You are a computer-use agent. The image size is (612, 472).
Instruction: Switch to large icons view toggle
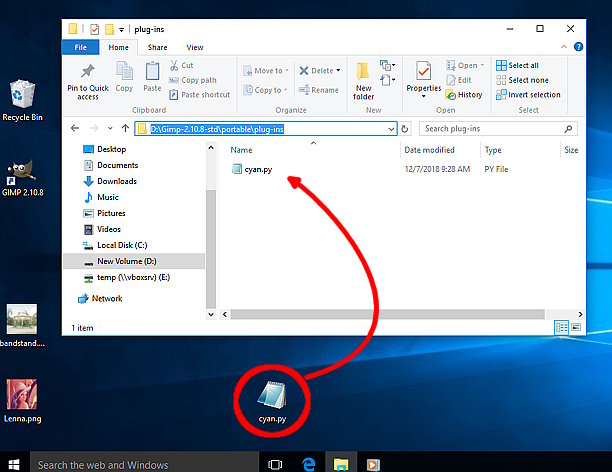point(574,327)
